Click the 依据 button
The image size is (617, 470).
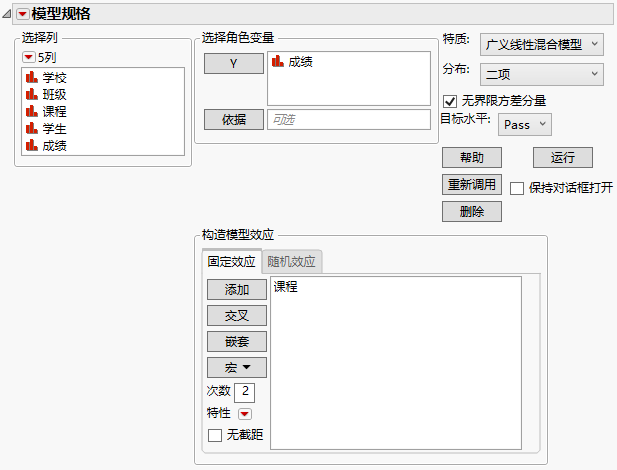234,119
